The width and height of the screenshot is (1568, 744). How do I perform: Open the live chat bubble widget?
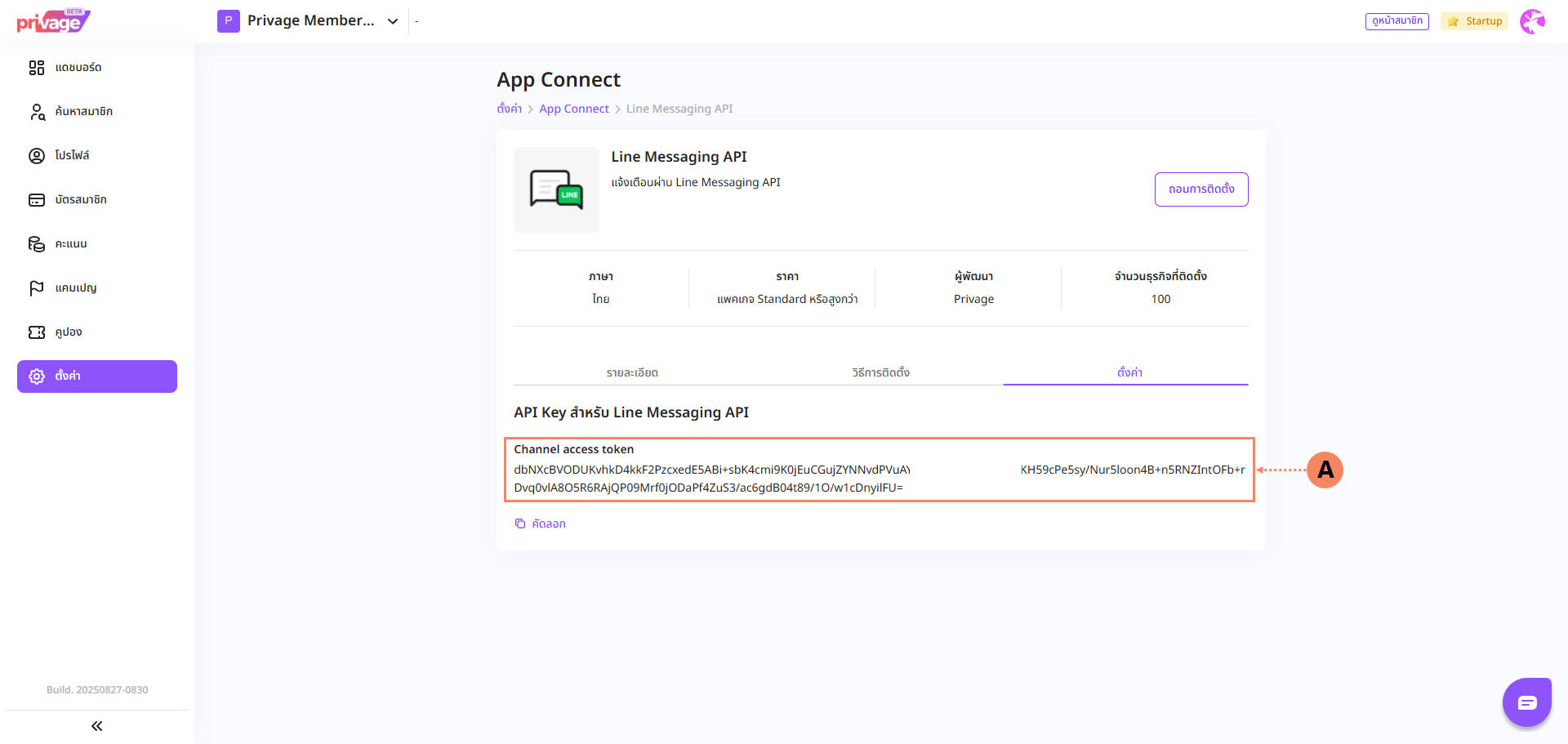coord(1526,702)
